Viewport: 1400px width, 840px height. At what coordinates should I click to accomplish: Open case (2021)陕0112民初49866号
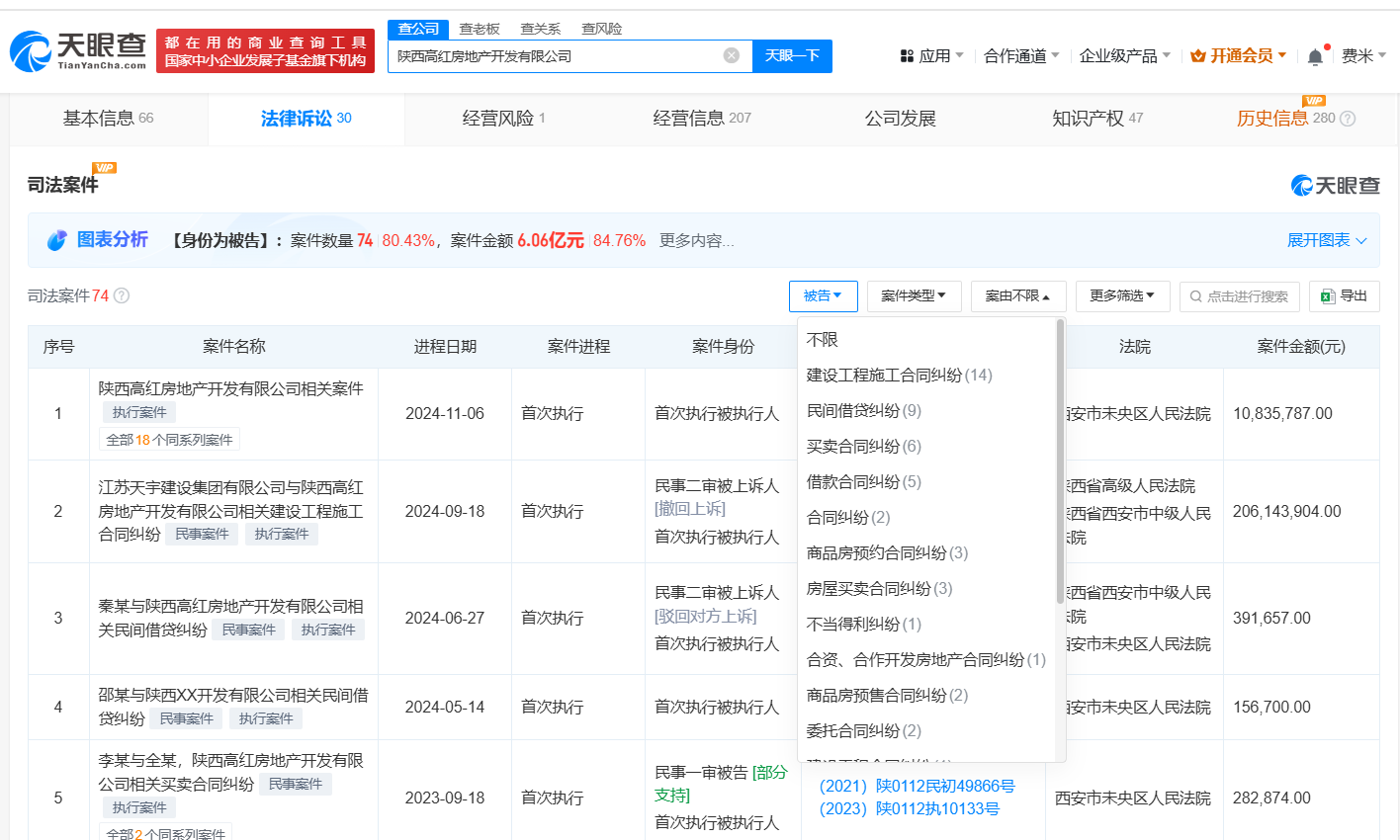(917, 786)
